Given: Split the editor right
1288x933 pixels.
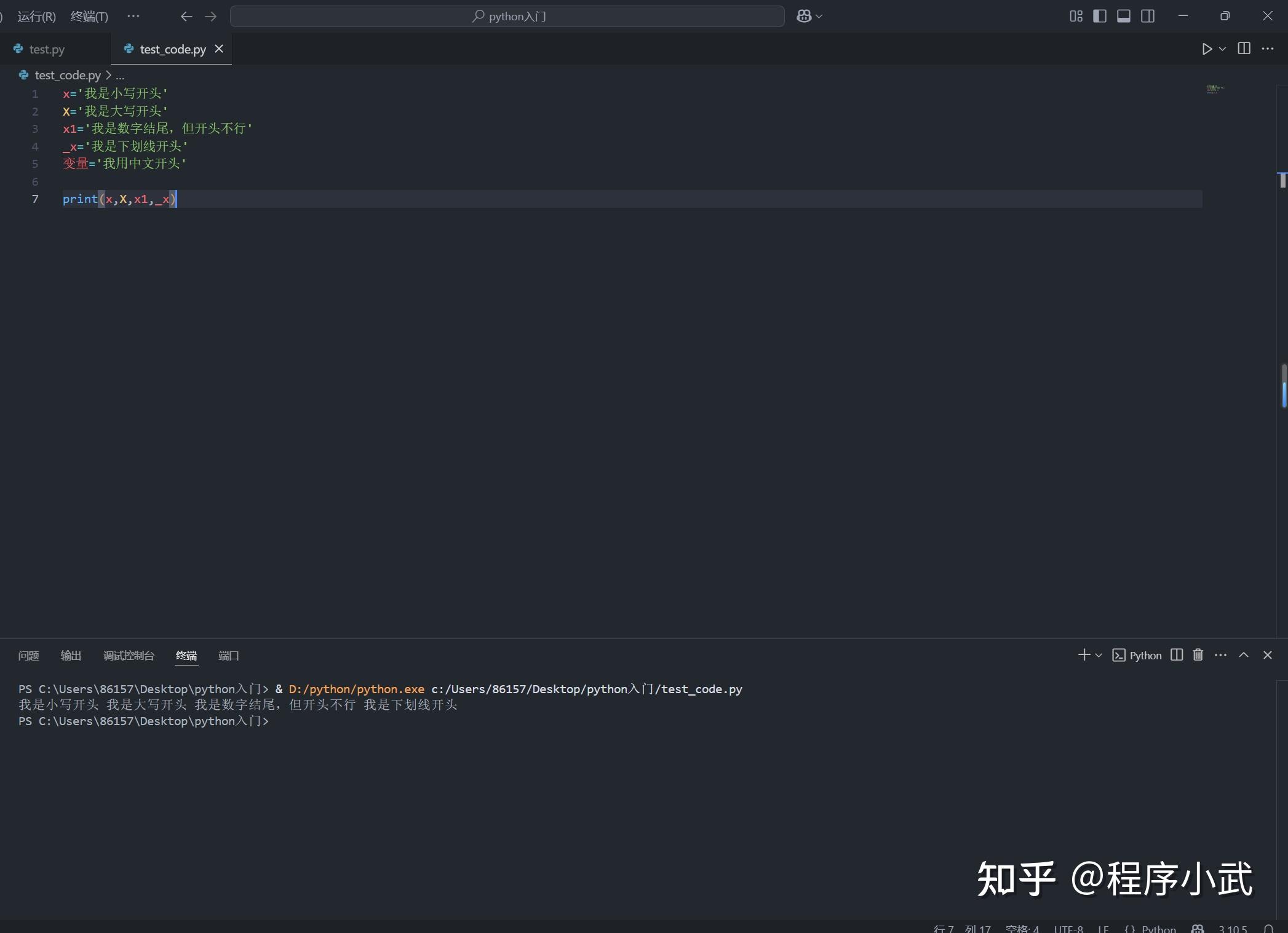Looking at the screenshot, I should coord(1244,49).
